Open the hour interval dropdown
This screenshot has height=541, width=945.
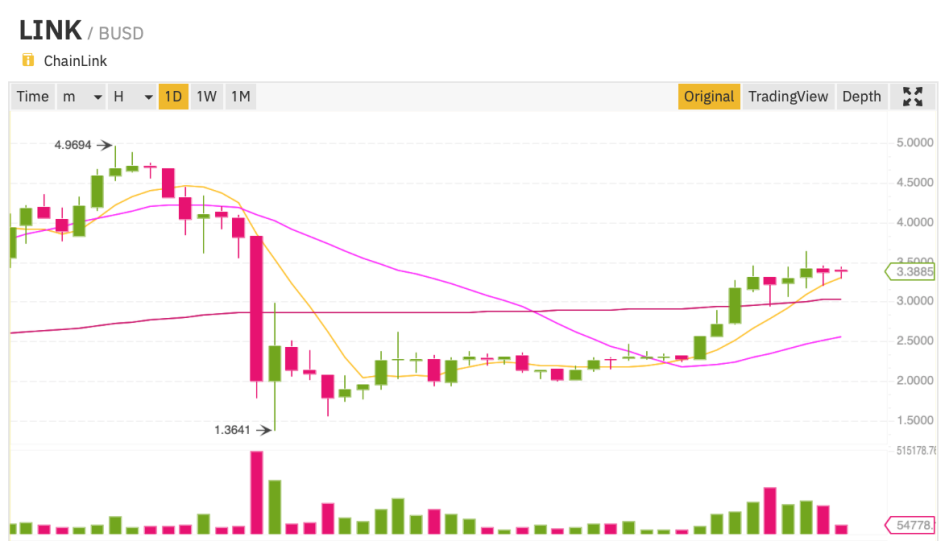pyautogui.click(x=132, y=96)
